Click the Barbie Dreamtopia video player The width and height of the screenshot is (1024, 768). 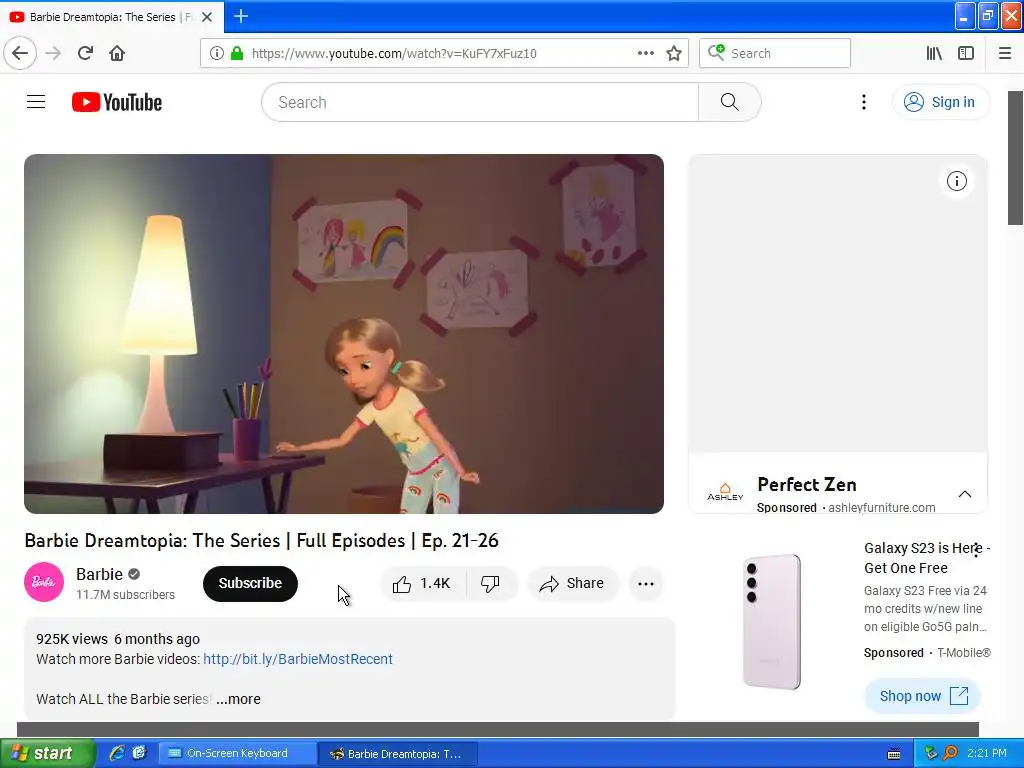coord(344,334)
